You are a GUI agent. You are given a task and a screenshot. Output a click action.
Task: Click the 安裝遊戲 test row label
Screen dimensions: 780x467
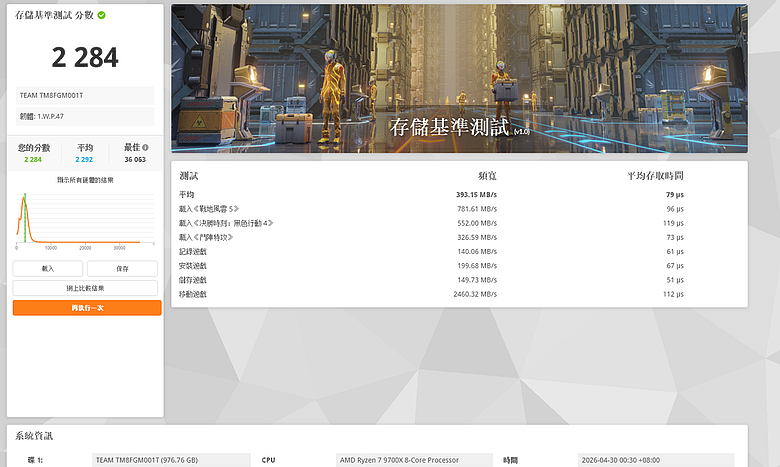coord(193,266)
